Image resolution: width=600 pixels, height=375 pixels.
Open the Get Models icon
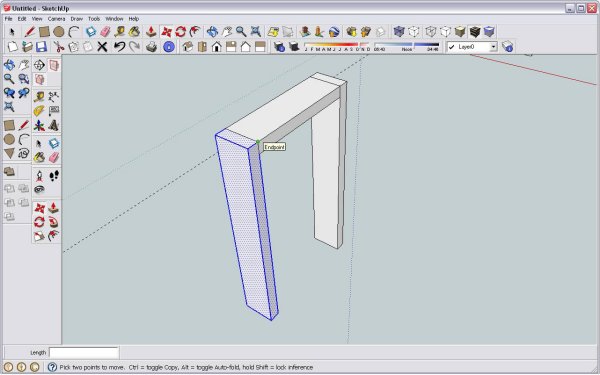351,32
